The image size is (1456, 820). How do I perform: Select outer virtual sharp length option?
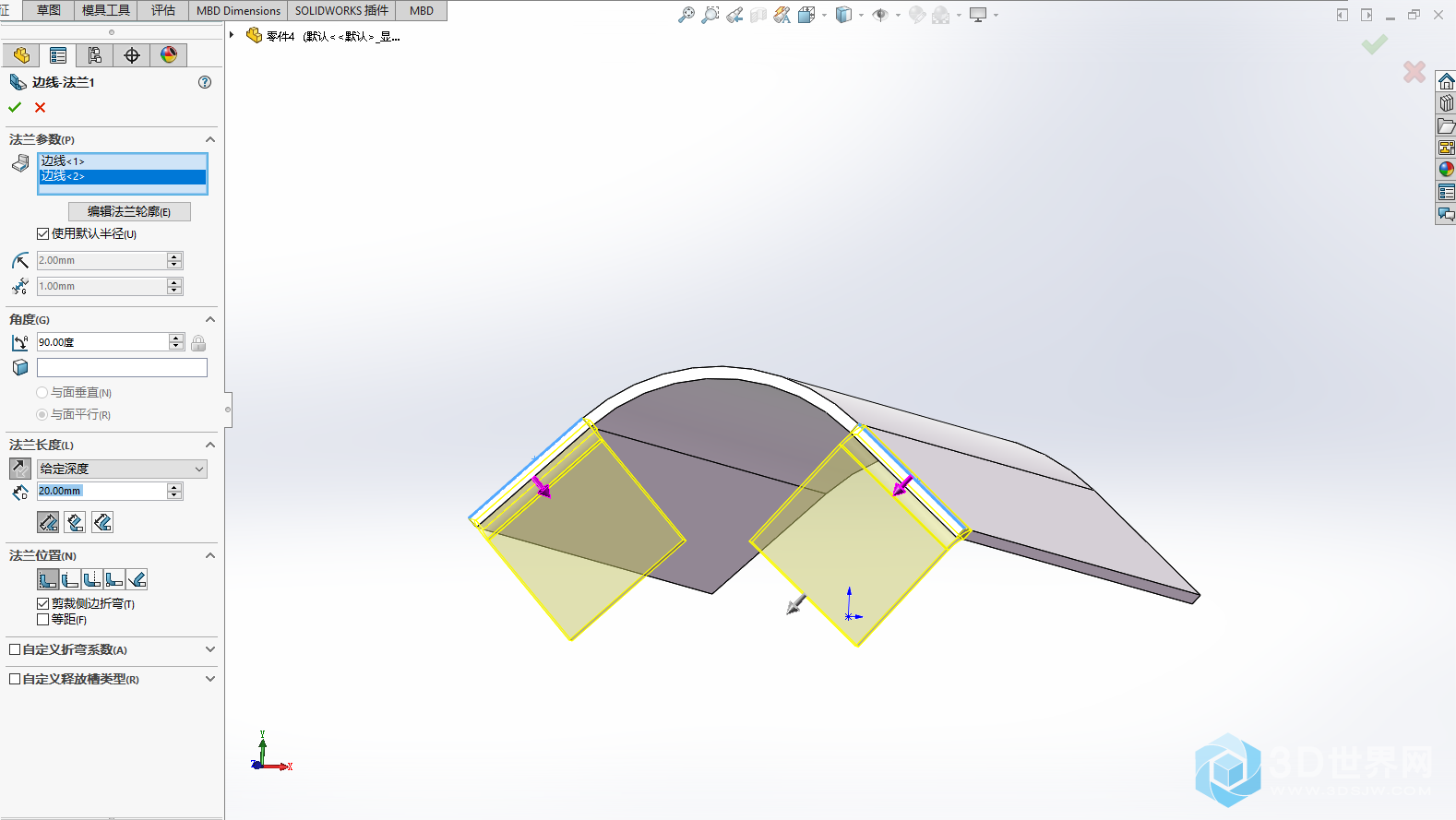48,522
